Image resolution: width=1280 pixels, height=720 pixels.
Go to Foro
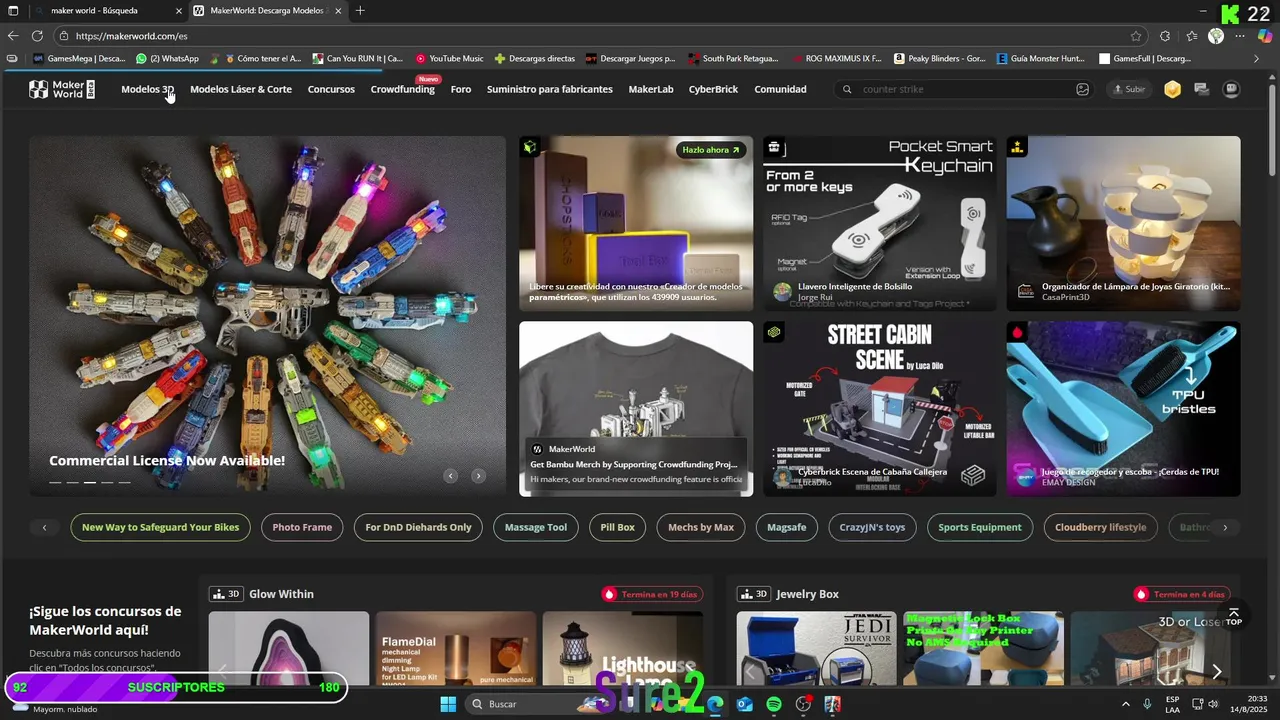[x=461, y=89]
